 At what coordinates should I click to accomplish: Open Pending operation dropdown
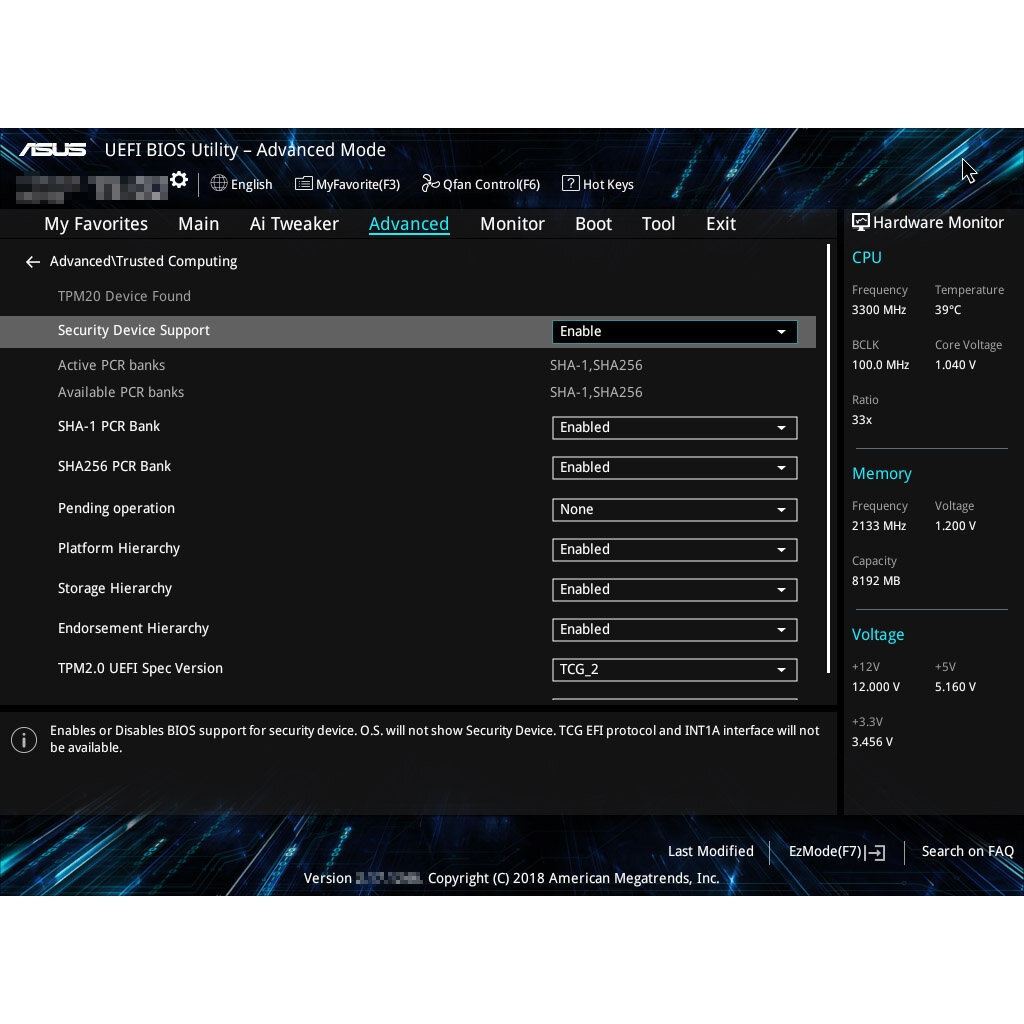coord(675,509)
